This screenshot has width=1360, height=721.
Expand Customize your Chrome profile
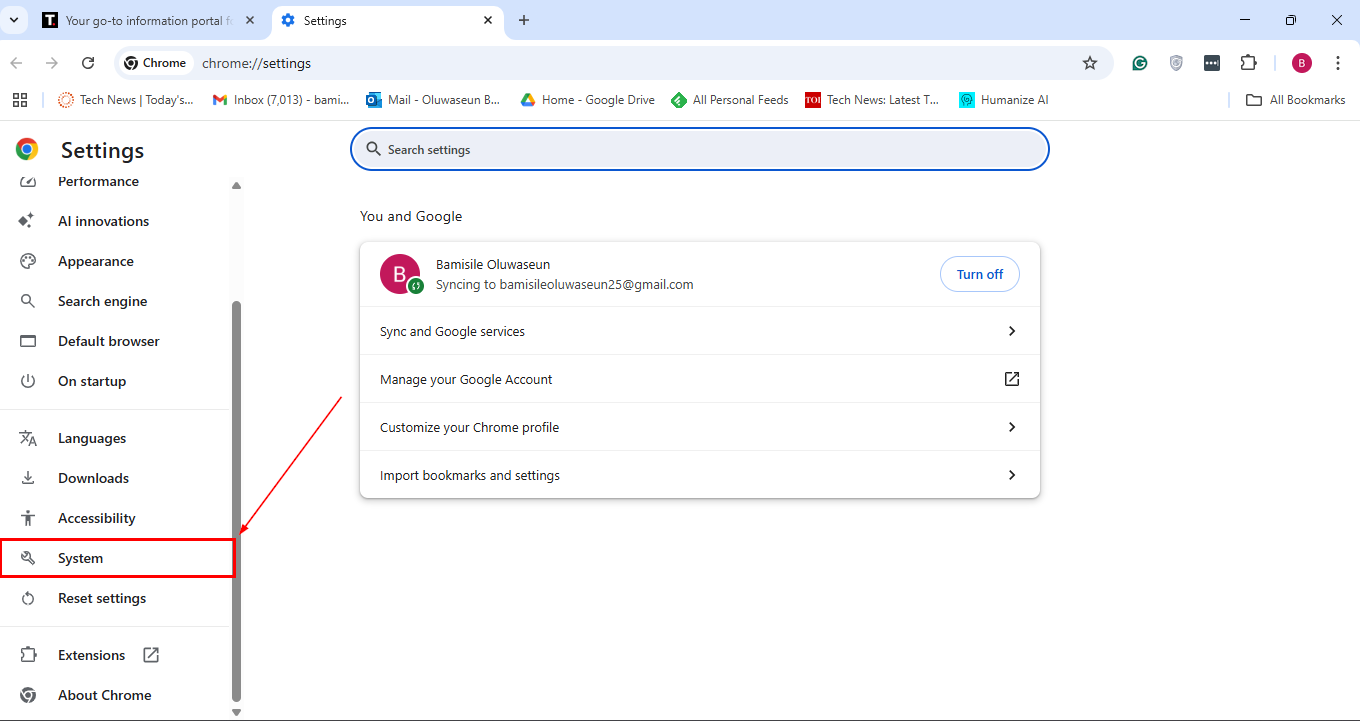[700, 427]
